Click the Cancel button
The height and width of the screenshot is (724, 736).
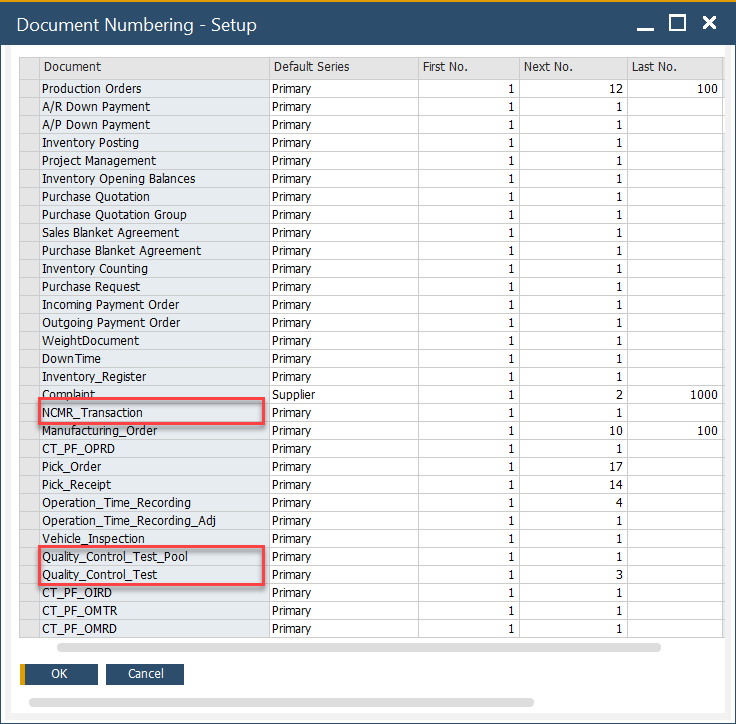click(145, 674)
